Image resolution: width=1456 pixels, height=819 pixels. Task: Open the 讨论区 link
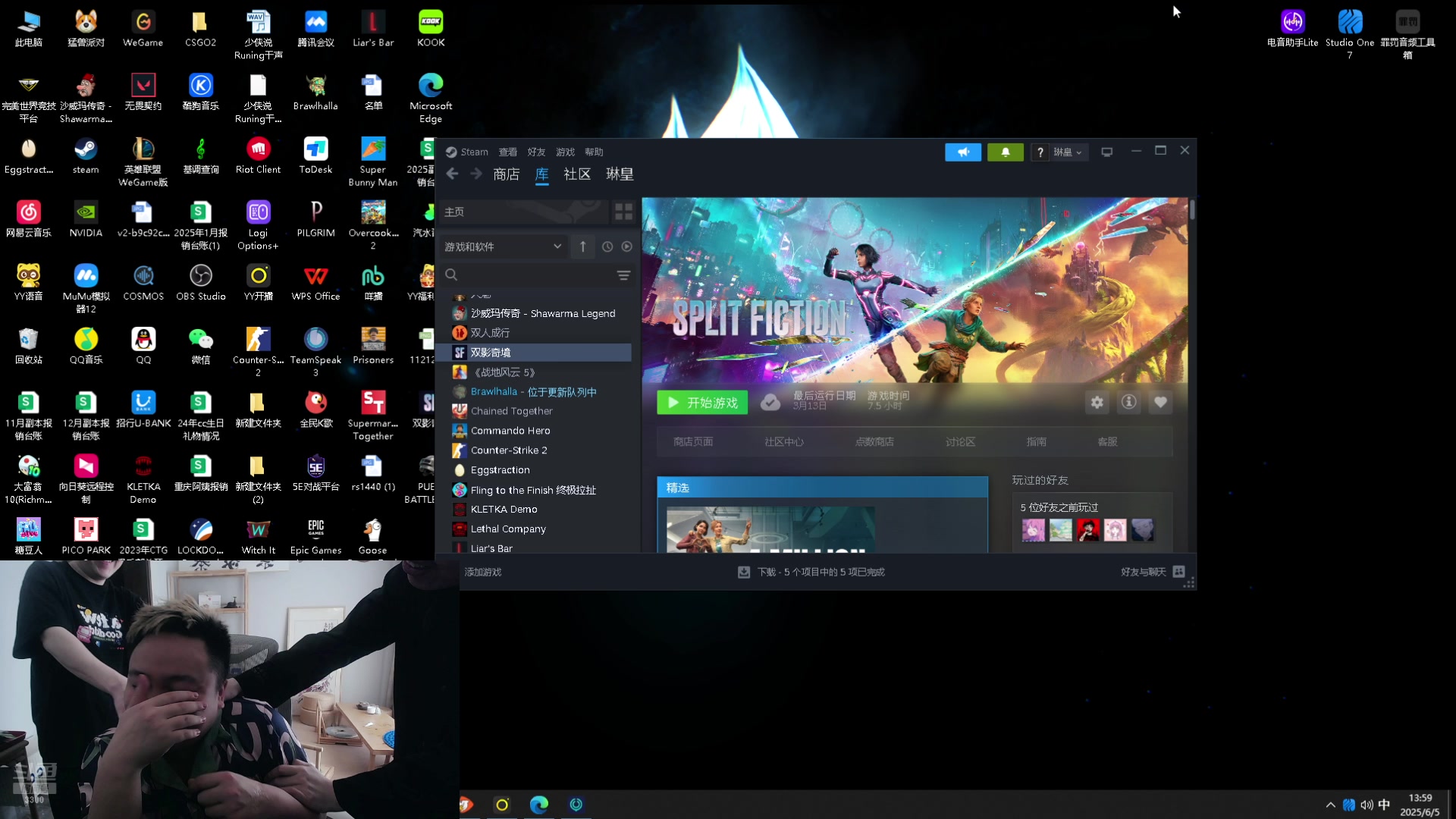tap(960, 442)
